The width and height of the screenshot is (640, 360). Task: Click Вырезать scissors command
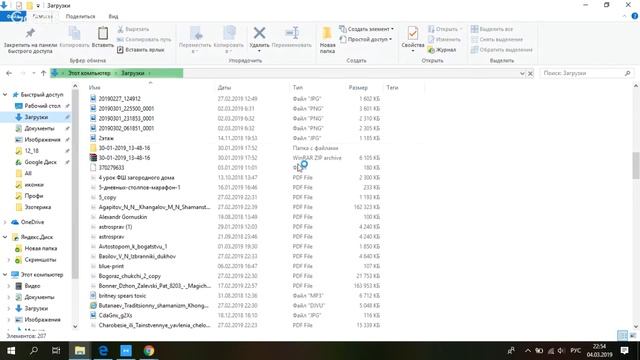click(x=133, y=29)
